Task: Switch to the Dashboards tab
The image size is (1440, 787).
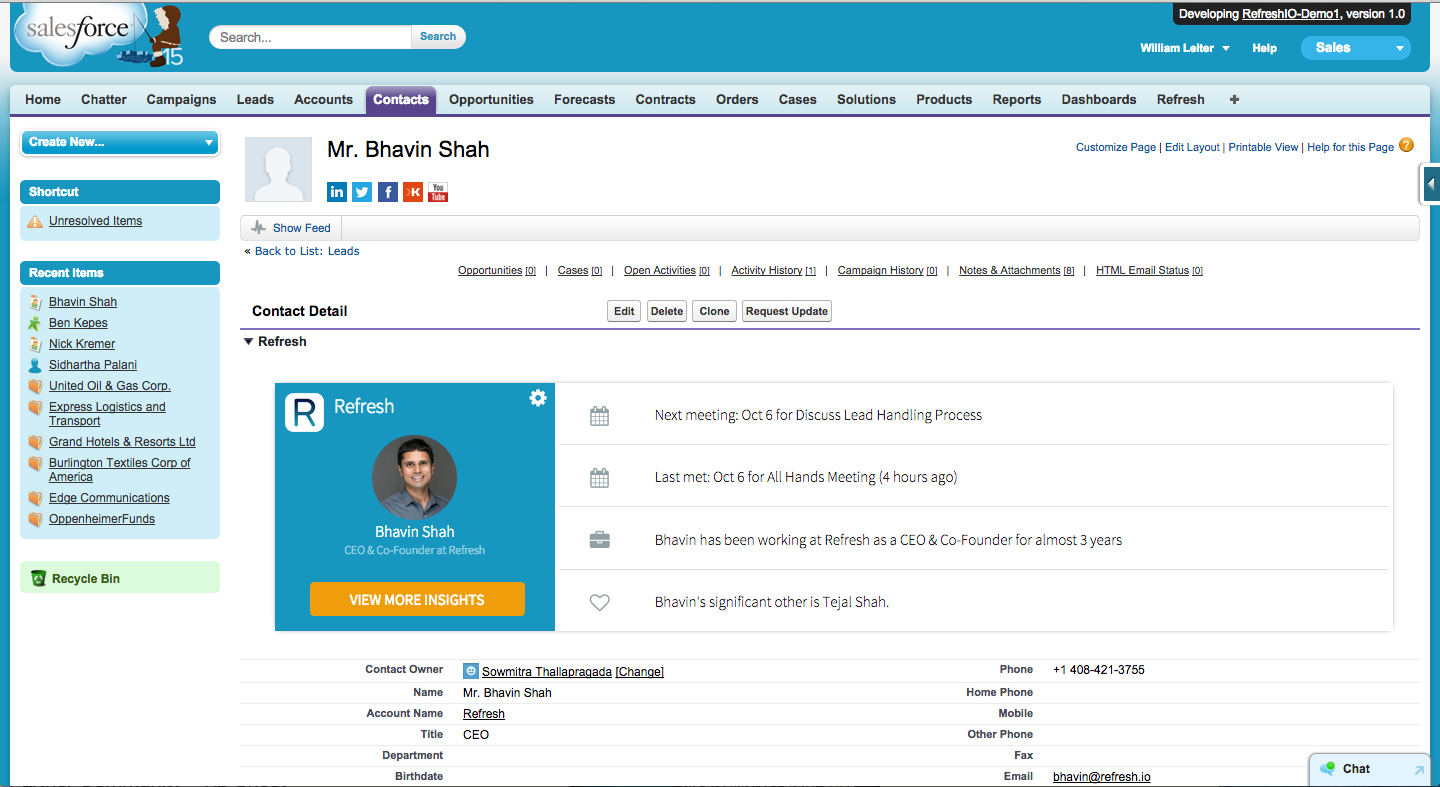Action: click(1099, 99)
